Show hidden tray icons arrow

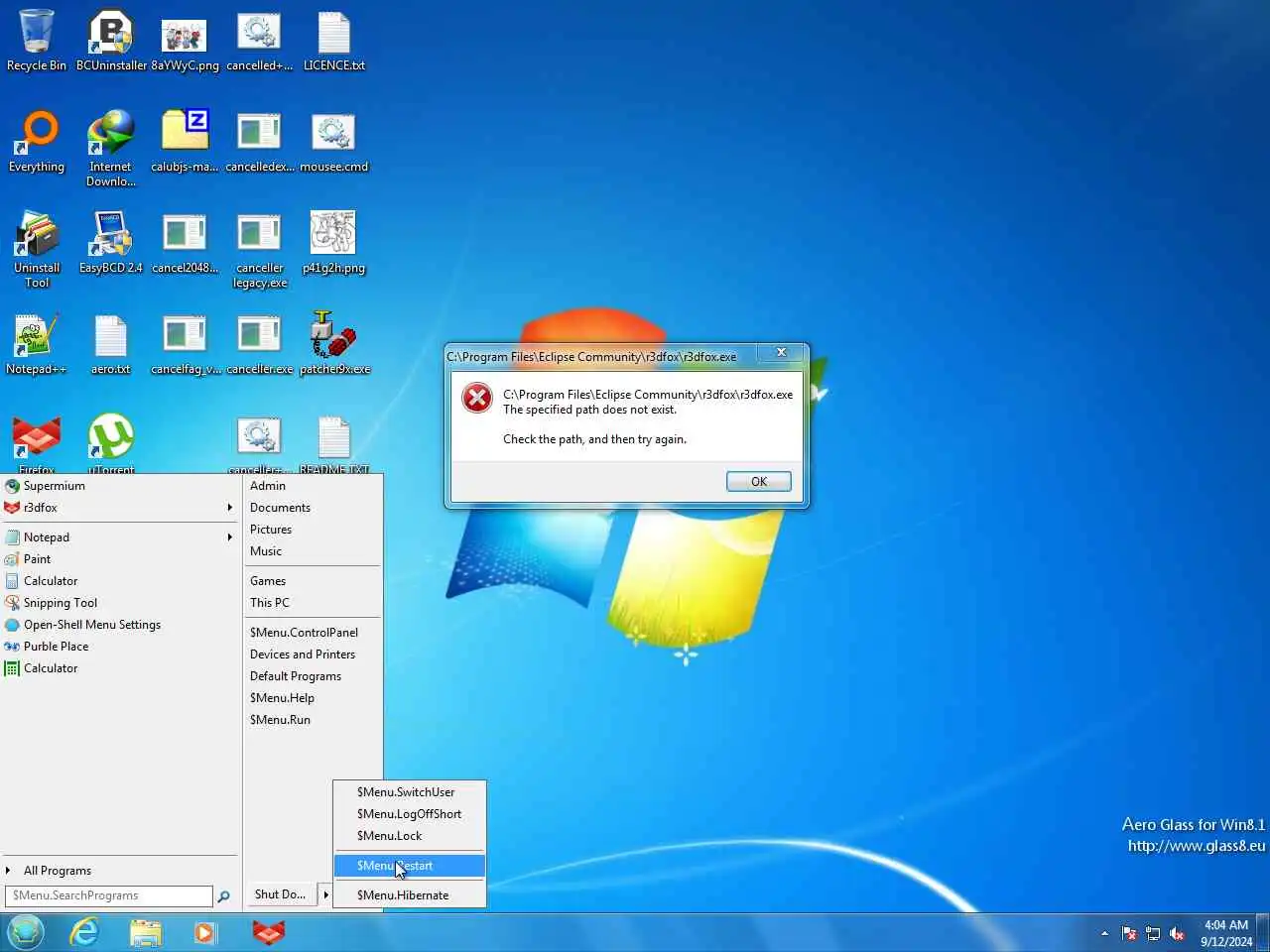1104,933
